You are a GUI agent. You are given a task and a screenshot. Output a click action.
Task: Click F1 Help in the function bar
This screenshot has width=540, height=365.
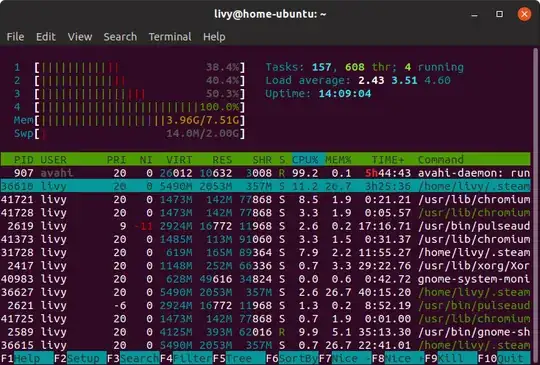click(27, 358)
